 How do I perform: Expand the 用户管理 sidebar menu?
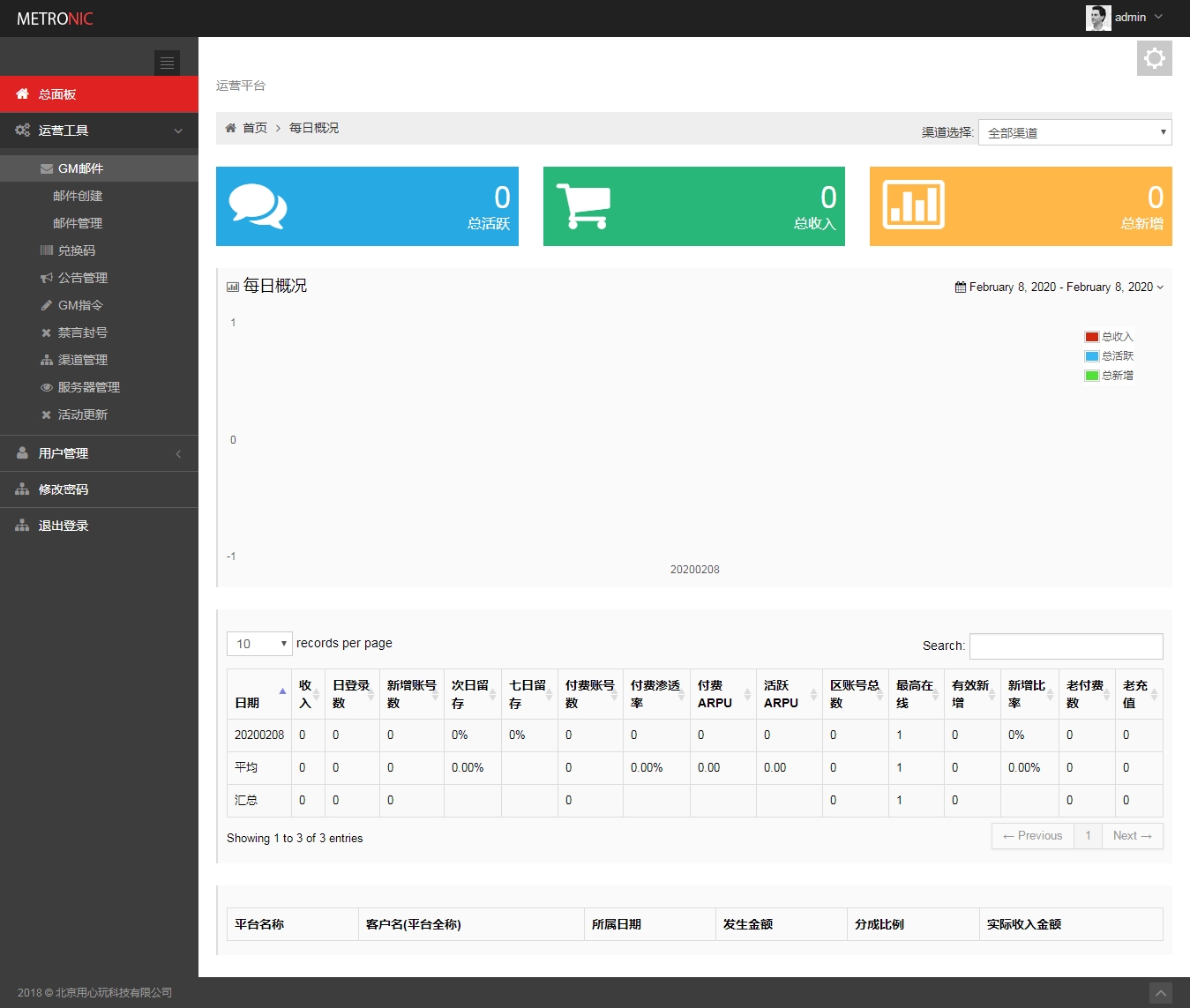(x=99, y=453)
